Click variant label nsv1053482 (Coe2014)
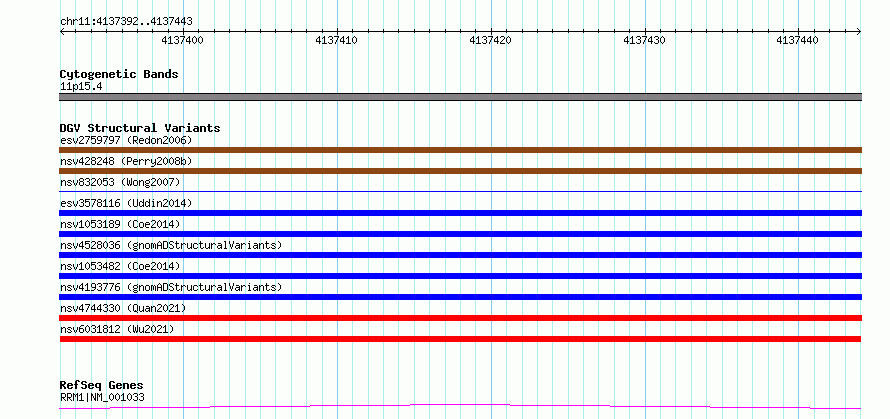This screenshot has height=419, width=890. pos(120,266)
